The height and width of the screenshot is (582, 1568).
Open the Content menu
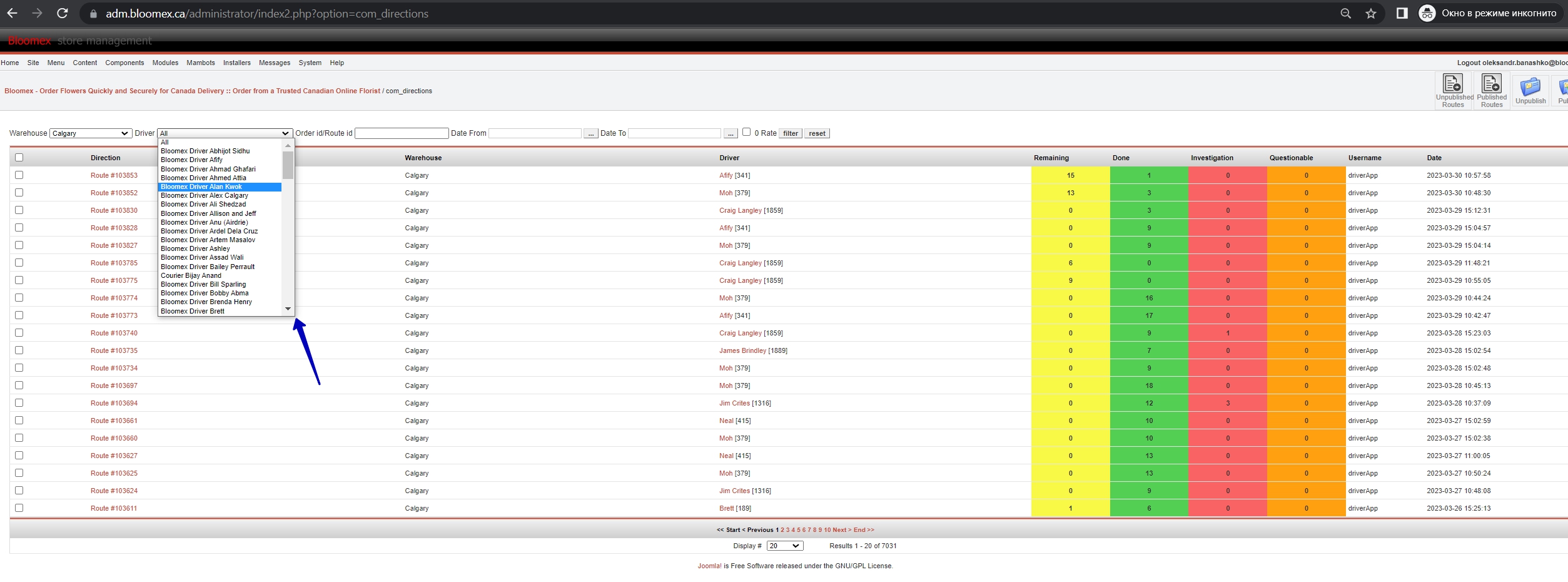(84, 63)
